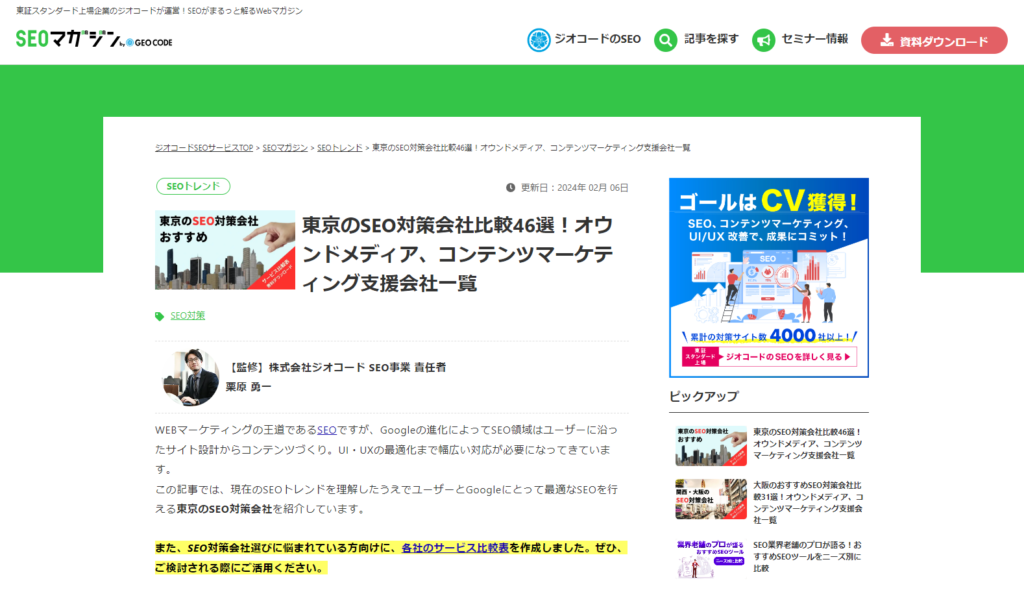Click the ゴールはCV獲得 banner ad

[x=769, y=277]
